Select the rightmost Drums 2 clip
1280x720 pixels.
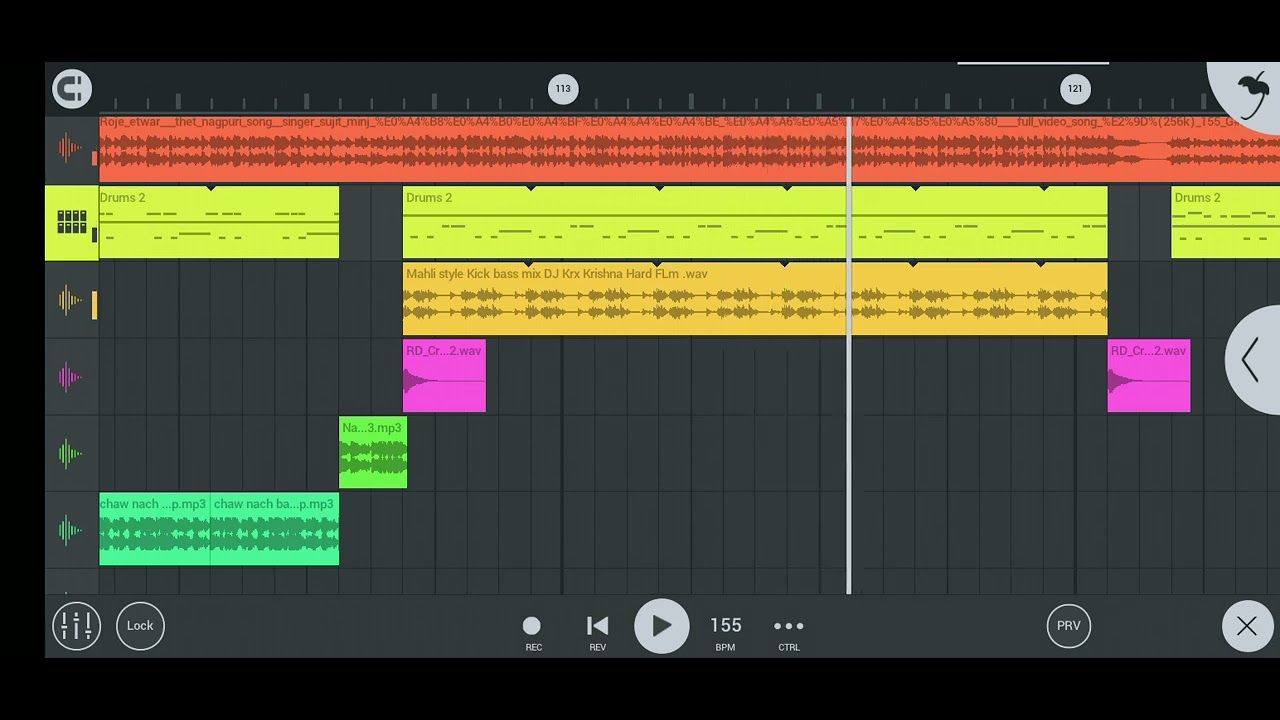click(1225, 223)
